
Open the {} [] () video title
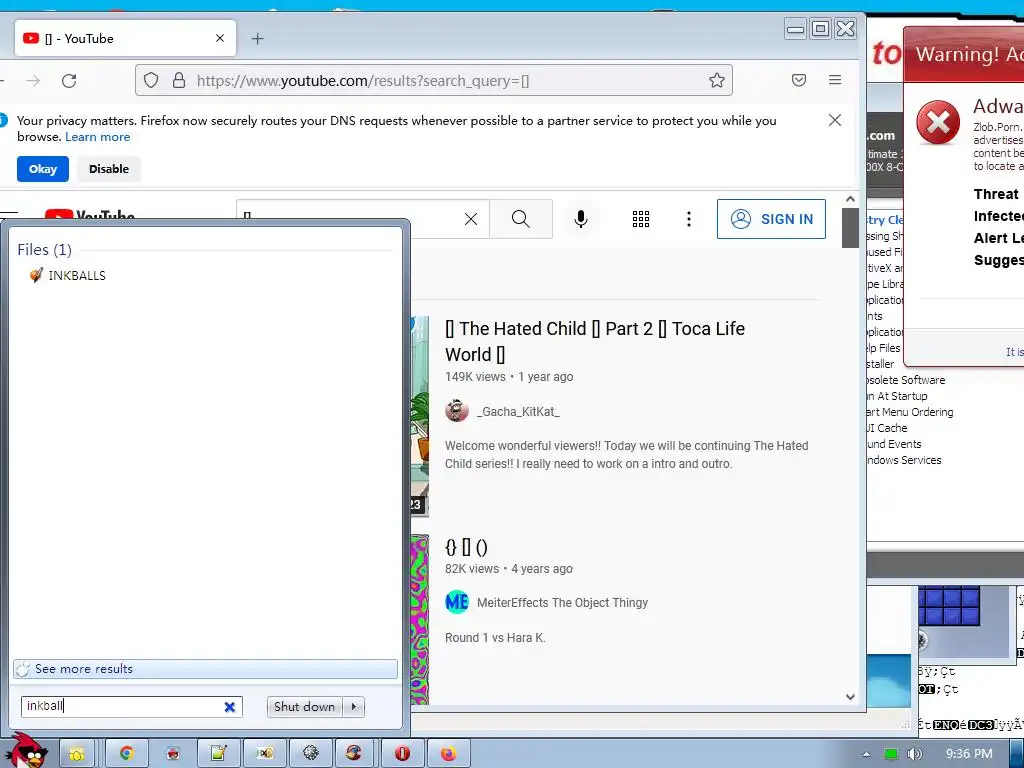[466, 547]
